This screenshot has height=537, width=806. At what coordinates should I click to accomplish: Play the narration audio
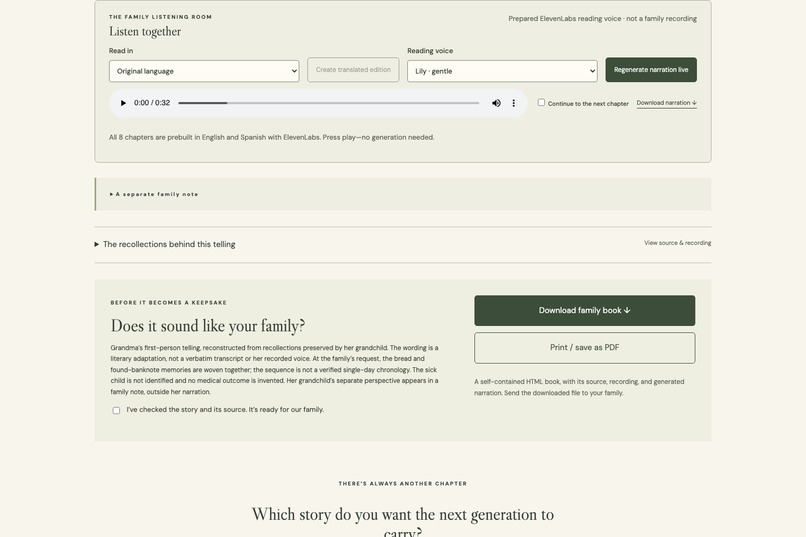tap(123, 103)
